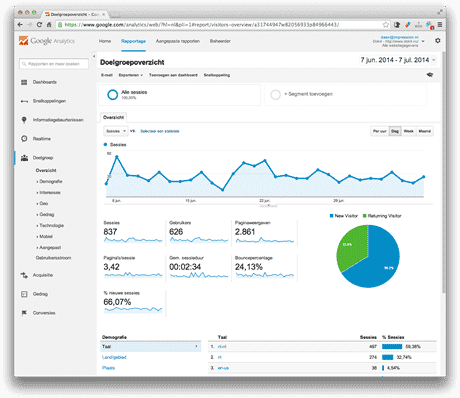The width and height of the screenshot is (460, 398).
Task: Click Selecteer een statistiek link
Action: click(x=160, y=131)
